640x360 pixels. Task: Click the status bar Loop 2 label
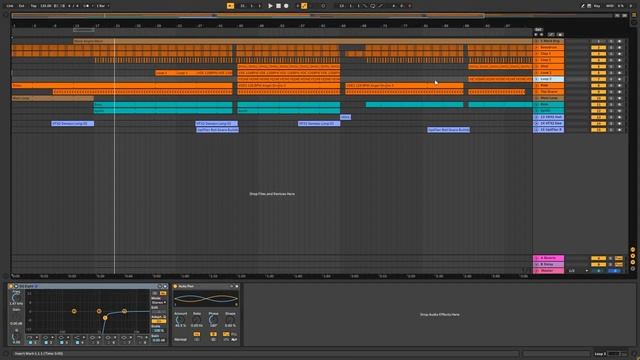[600, 353]
